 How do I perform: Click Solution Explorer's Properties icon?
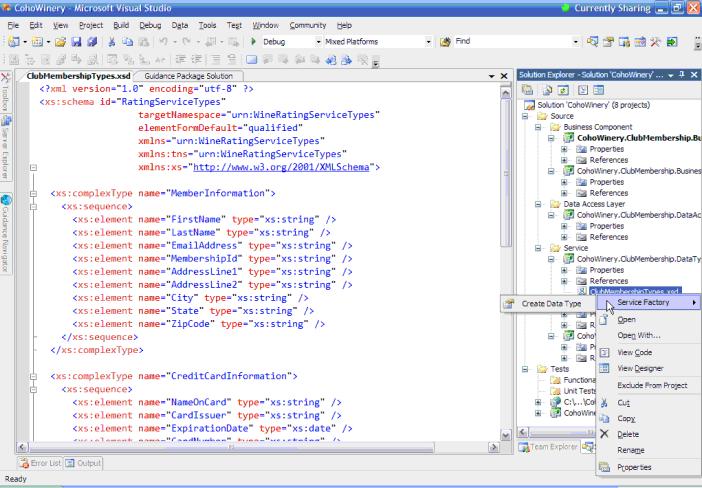point(527,90)
